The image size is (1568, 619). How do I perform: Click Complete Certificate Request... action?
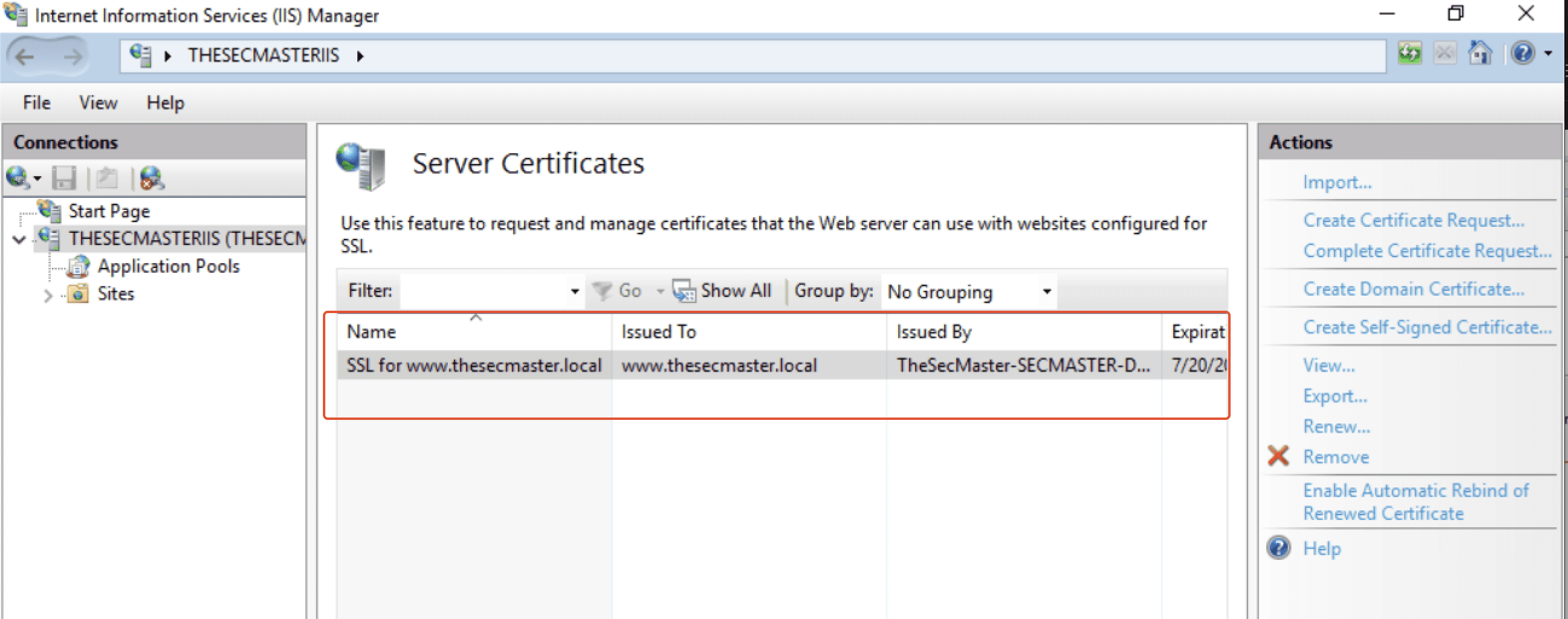[1427, 251]
